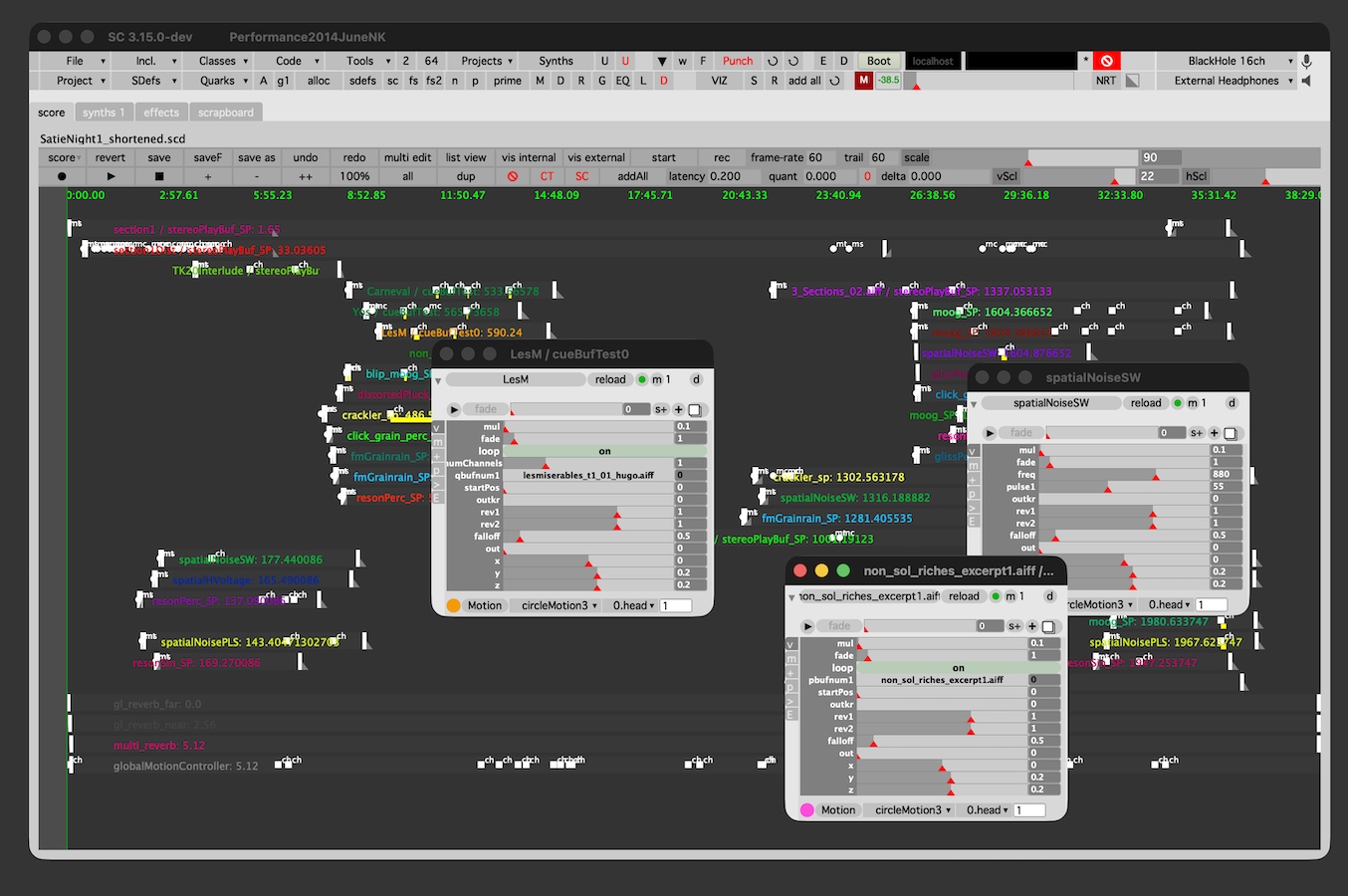Toggle the loop on button in LesM window
The image size is (1348, 896).
pos(604,451)
